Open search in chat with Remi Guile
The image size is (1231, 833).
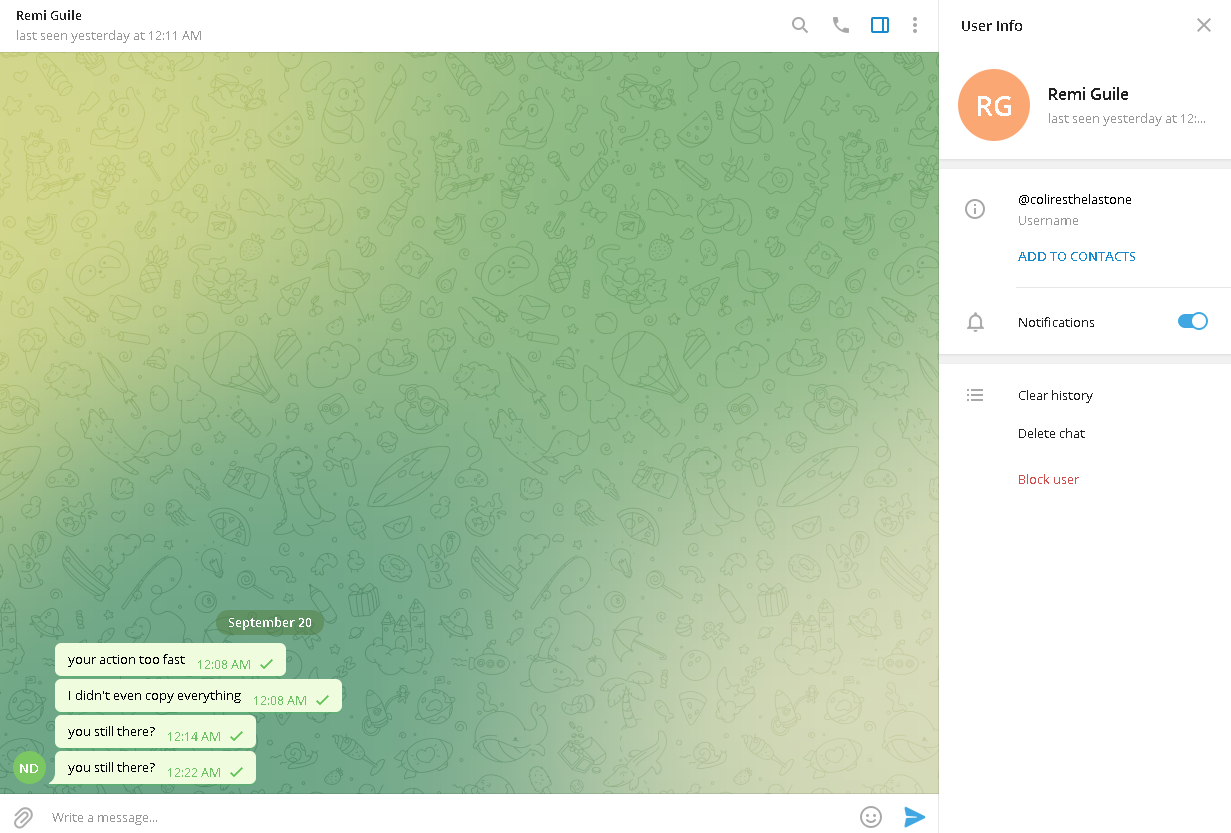pos(800,25)
